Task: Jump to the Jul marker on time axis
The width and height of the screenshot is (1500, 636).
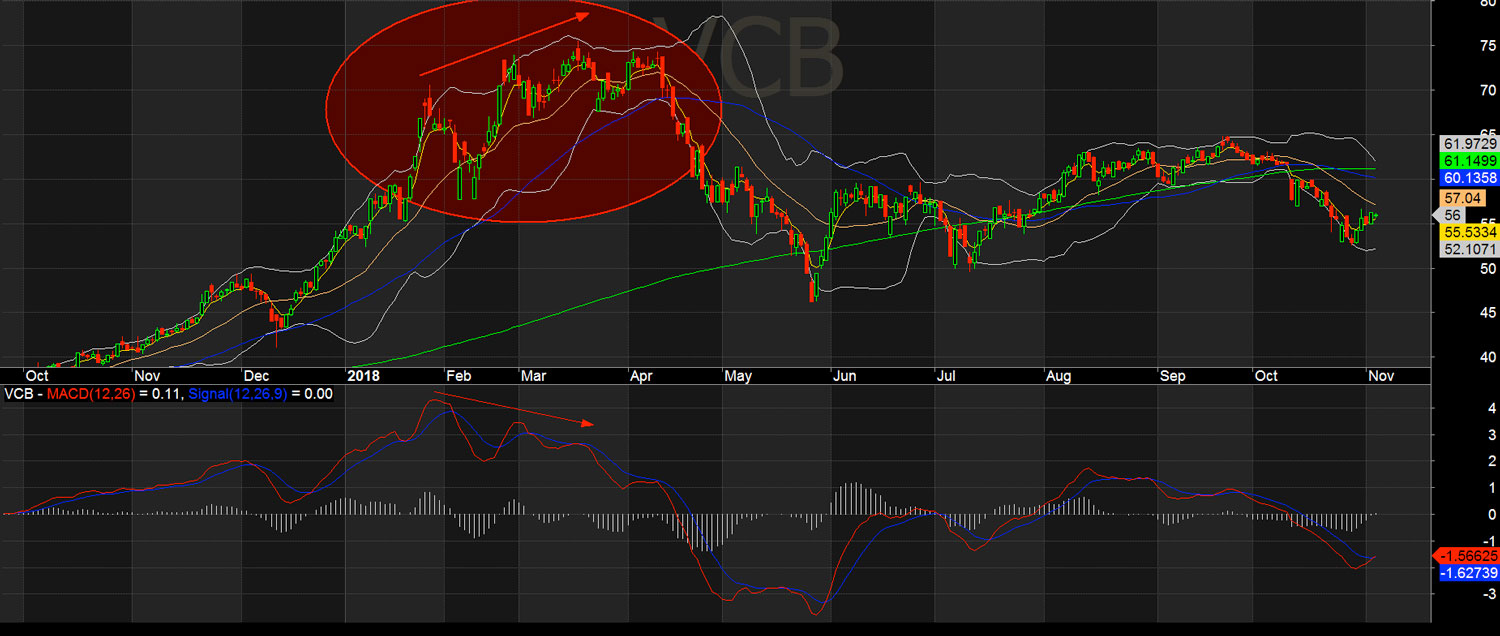Action: [946, 377]
